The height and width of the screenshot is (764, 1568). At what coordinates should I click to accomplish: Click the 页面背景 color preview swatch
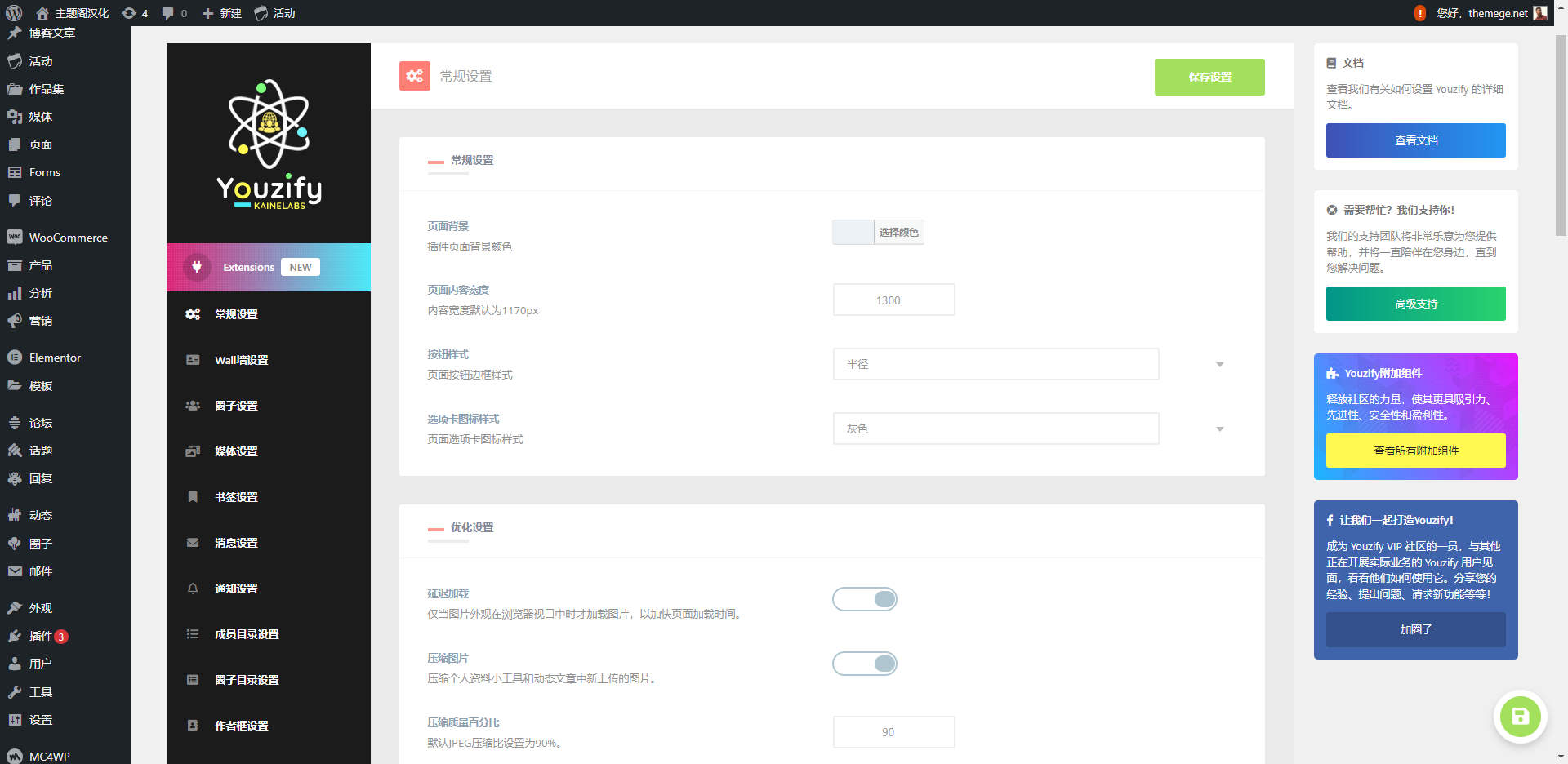[853, 233]
